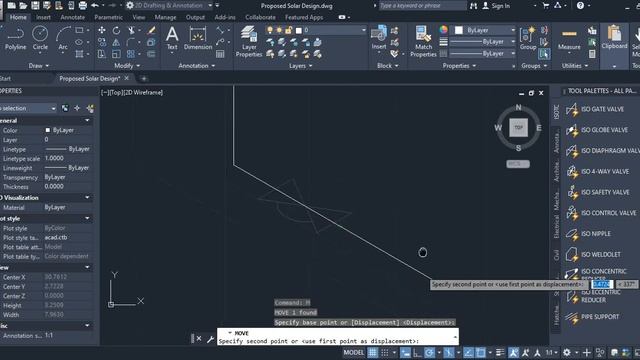The height and width of the screenshot is (360, 640).
Task: Toggle the drawing grid display in status bar
Action: [x=372, y=352]
